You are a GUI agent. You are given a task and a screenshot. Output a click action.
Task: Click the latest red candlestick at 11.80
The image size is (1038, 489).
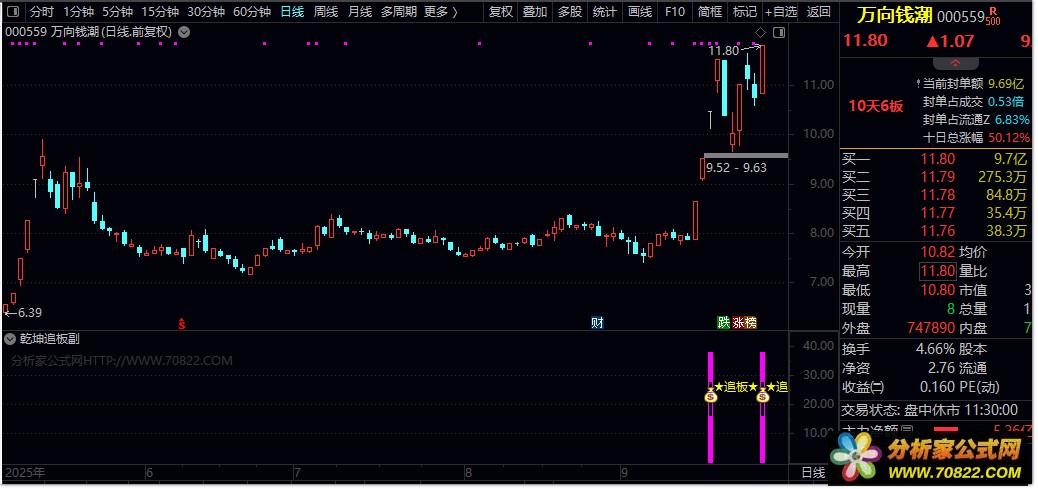[763, 69]
